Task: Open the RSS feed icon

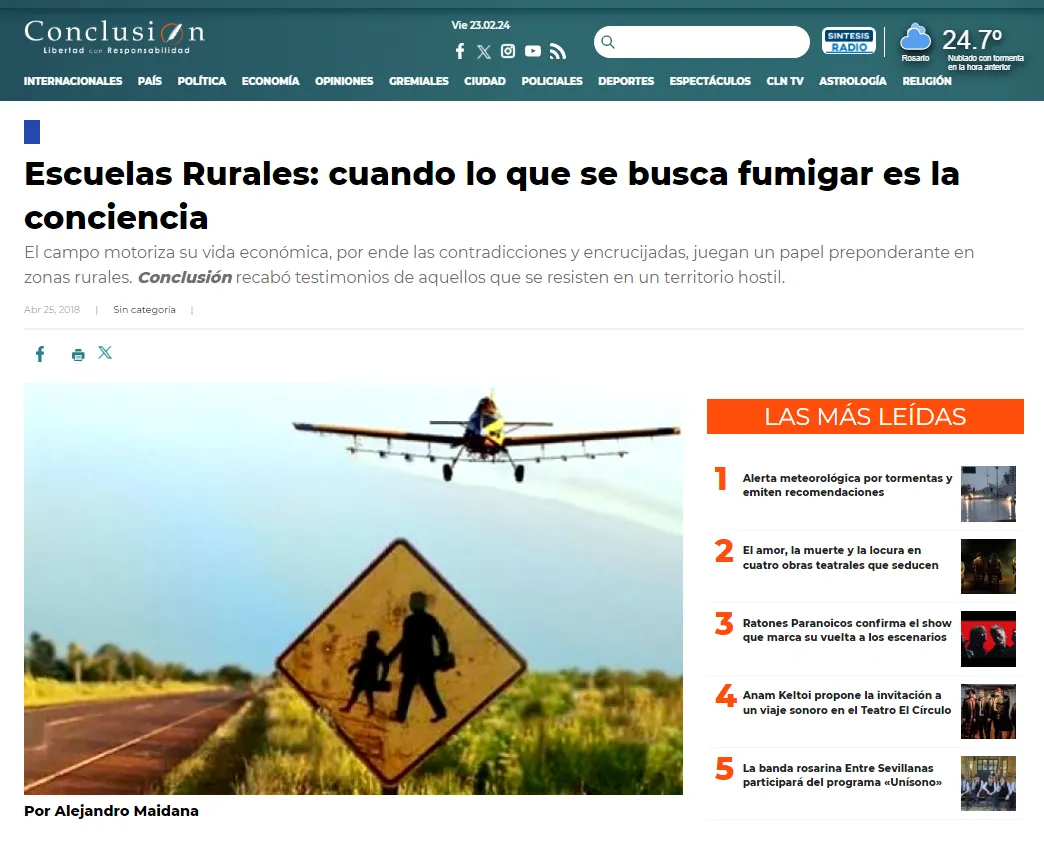Action: click(x=558, y=51)
